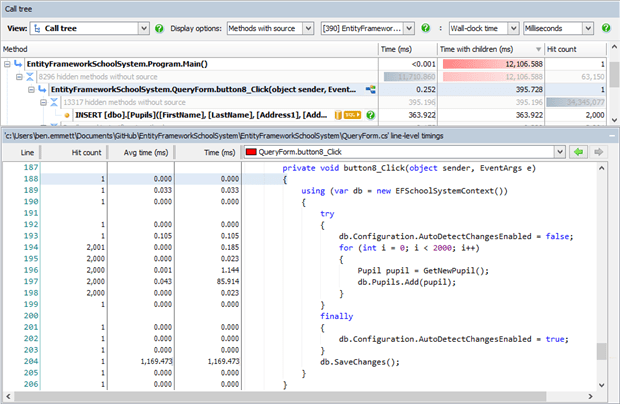Select the INSERT [dbo].[Pupils] query row
This screenshot has height=404, width=620.
304,115
